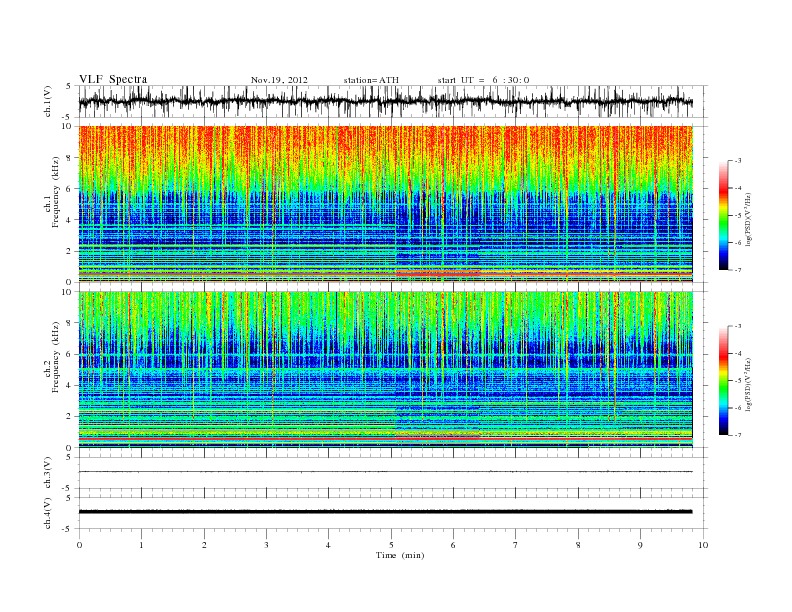The height and width of the screenshot is (612, 792).
Task: Click time axis tick label "8"
Action: click(x=578, y=545)
